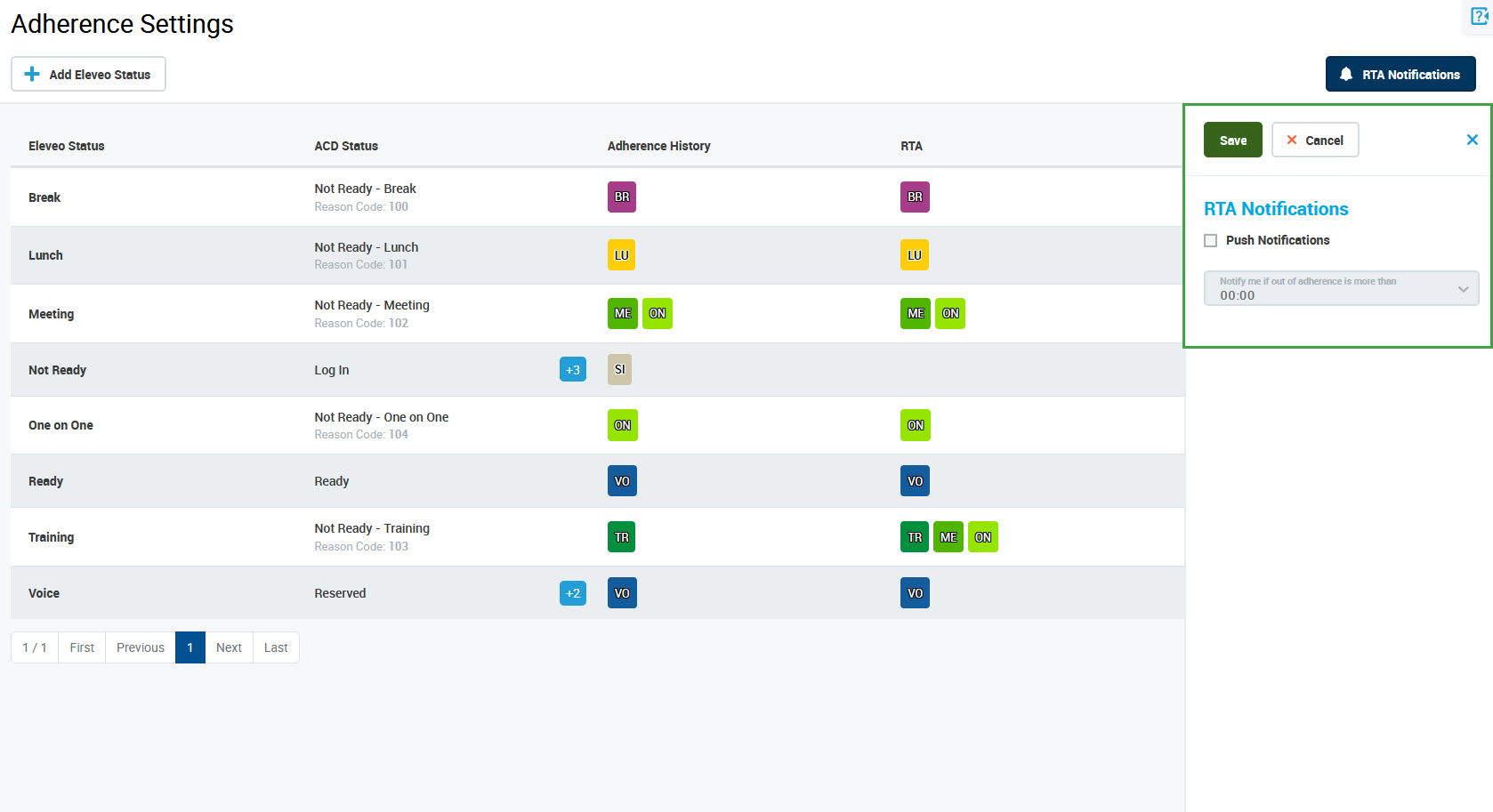The width and height of the screenshot is (1493, 812).
Task: Click the ON badge in Meeting Adherence History
Action: coord(657,314)
